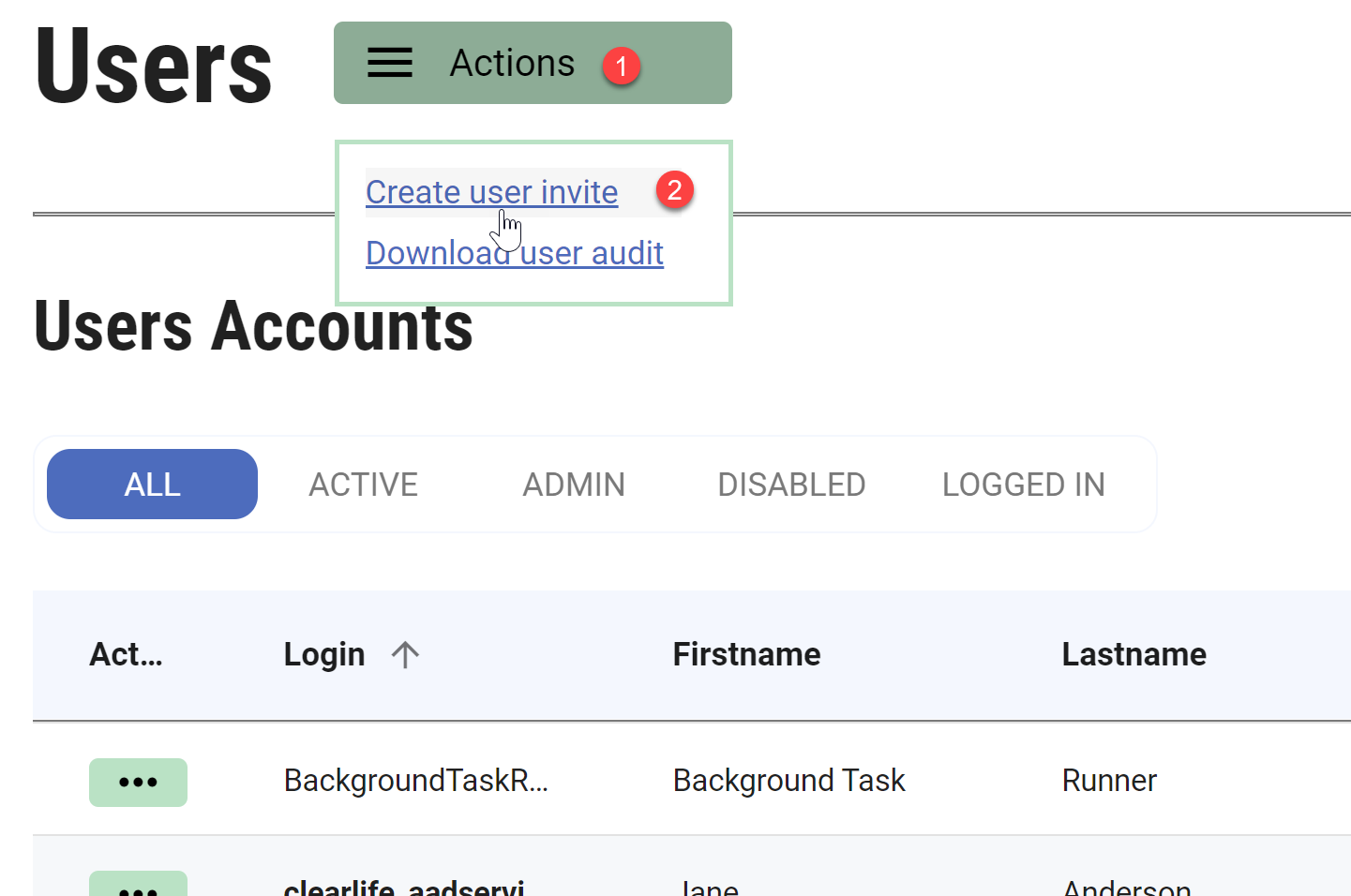This screenshot has width=1351, height=896.
Task: Click the truncated Act... column header
Action: point(126,654)
